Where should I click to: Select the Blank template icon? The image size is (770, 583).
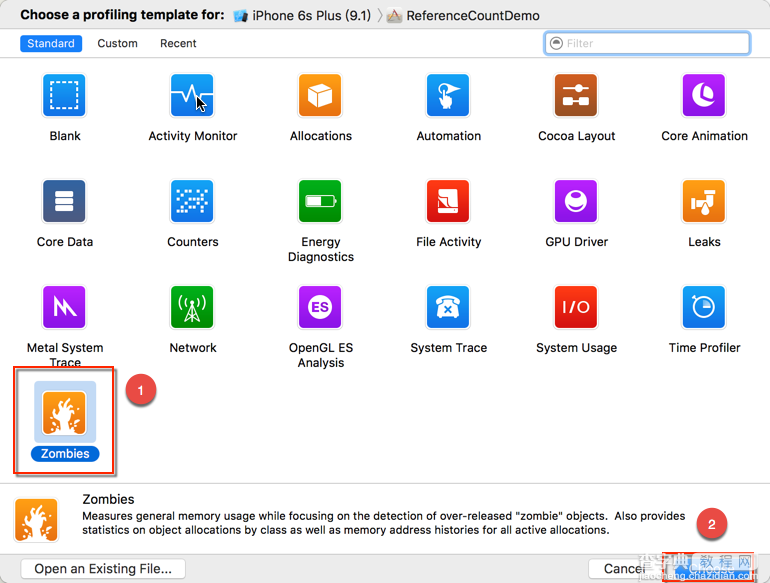click(64, 95)
